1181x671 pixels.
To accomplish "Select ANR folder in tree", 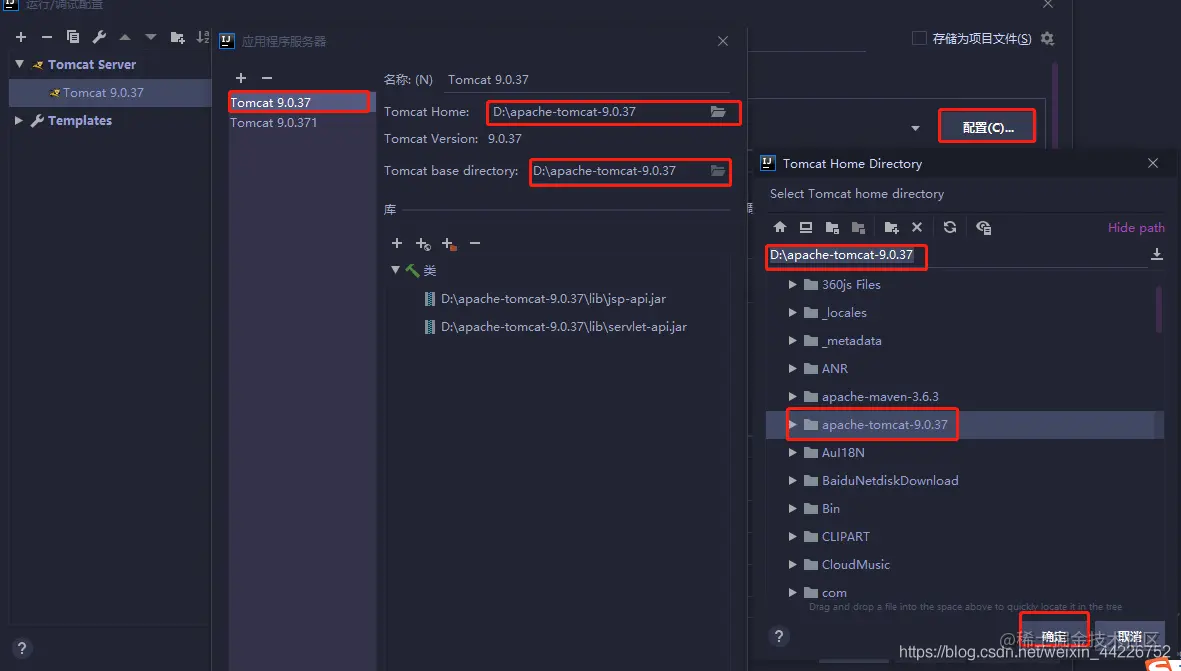I will pos(835,368).
